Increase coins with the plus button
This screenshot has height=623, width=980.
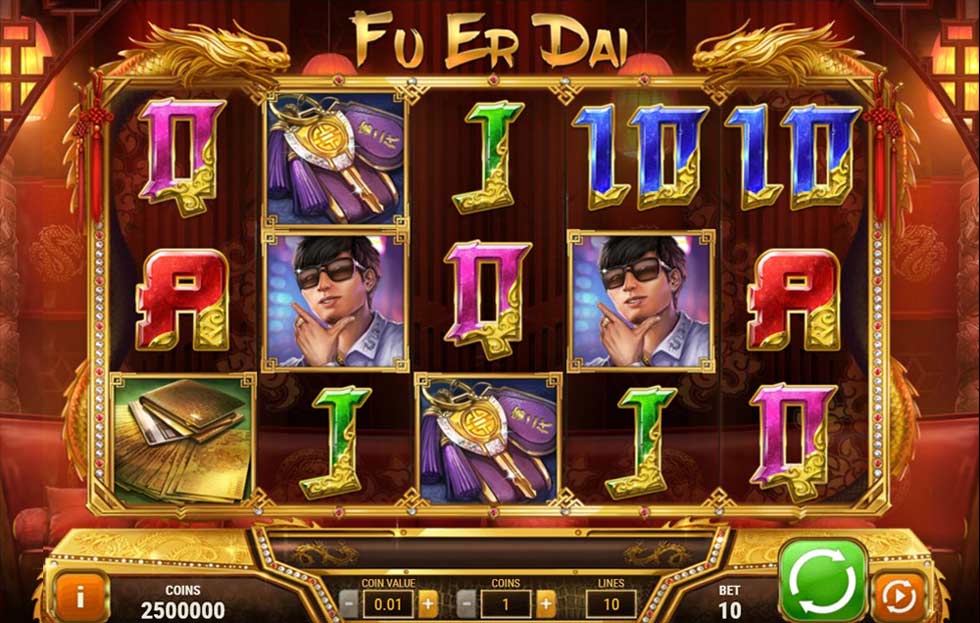point(545,604)
